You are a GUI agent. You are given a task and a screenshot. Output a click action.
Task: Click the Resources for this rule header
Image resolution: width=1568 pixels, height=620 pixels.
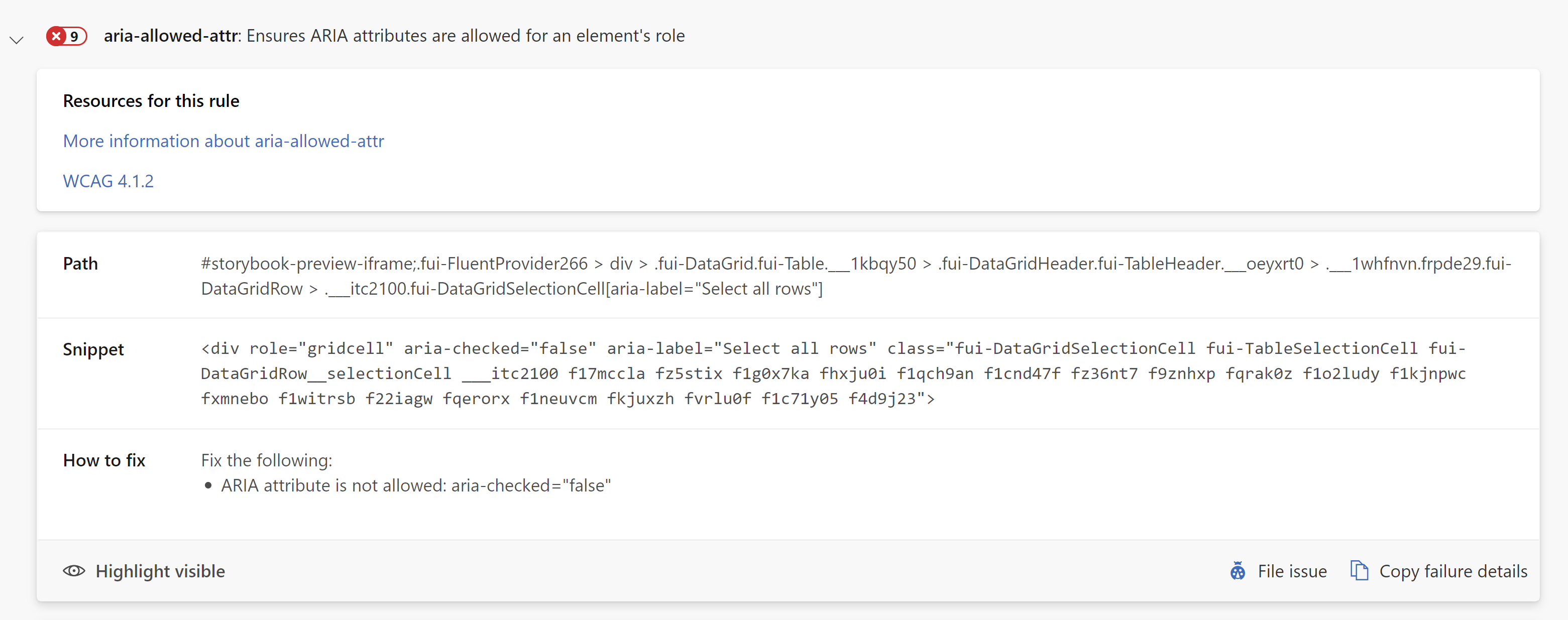coord(151,100)
